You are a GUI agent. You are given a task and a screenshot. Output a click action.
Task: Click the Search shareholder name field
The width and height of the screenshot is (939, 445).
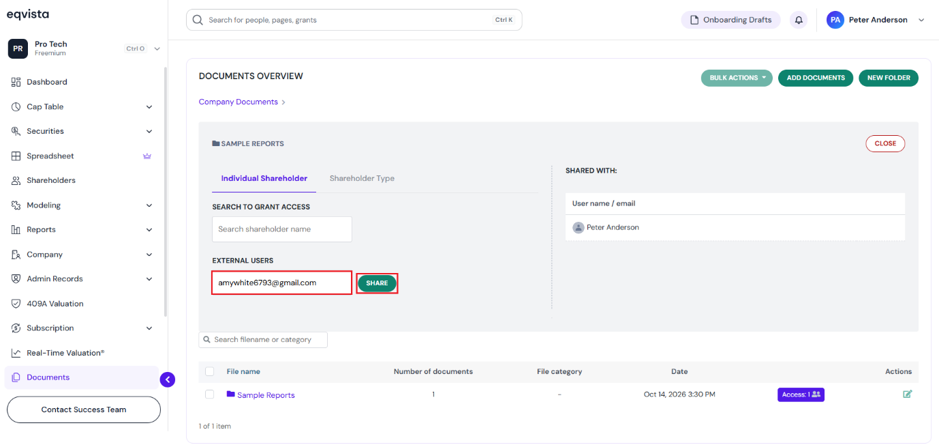282,229
